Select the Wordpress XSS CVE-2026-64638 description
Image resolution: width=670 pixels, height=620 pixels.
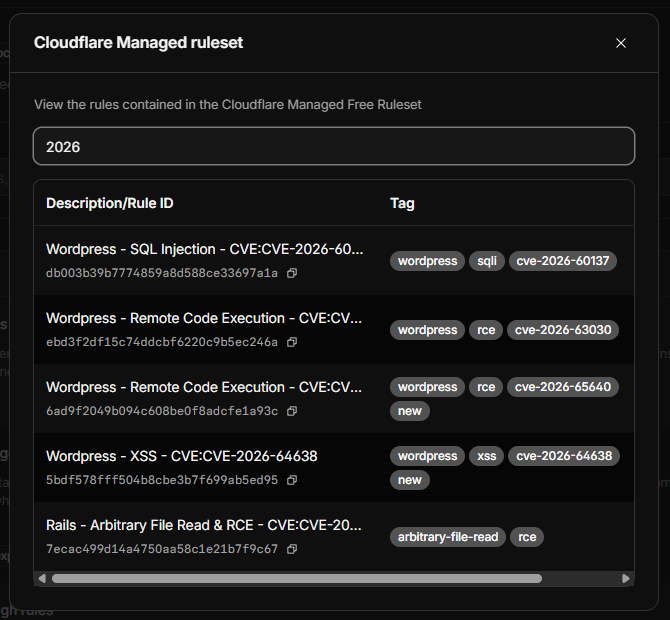pyautogui.click(x=182, y=456)
